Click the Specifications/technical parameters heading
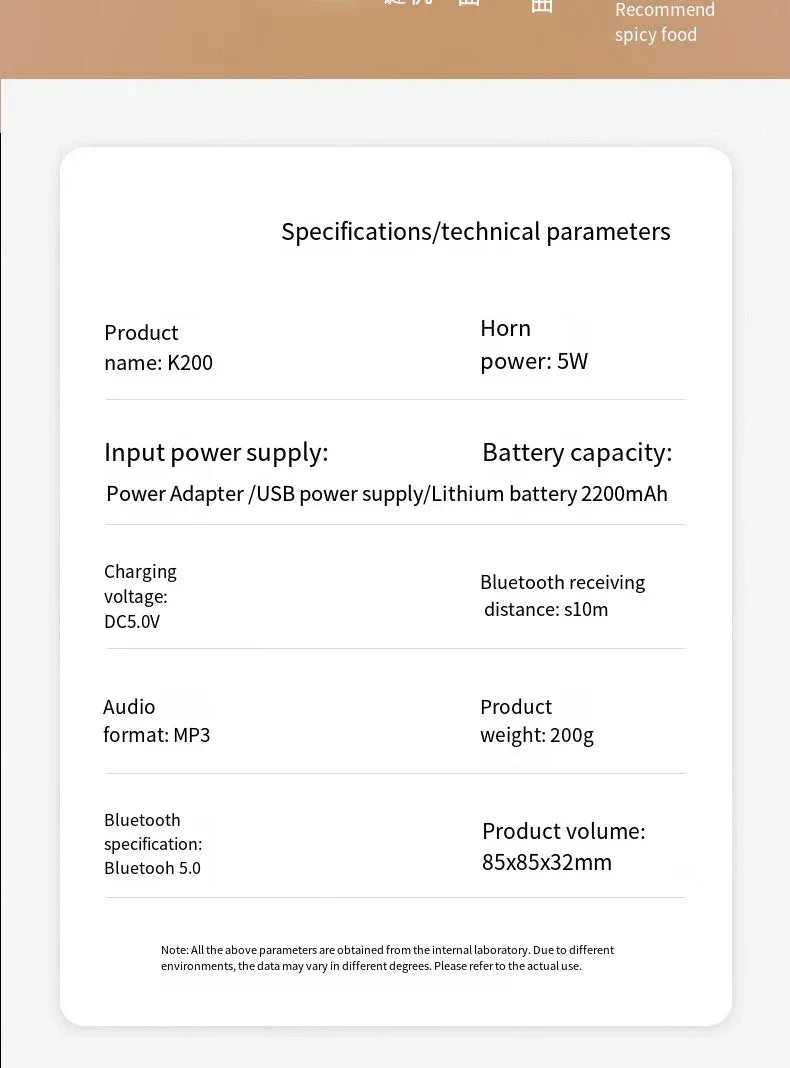790x1068 pixels. point(476,232)
